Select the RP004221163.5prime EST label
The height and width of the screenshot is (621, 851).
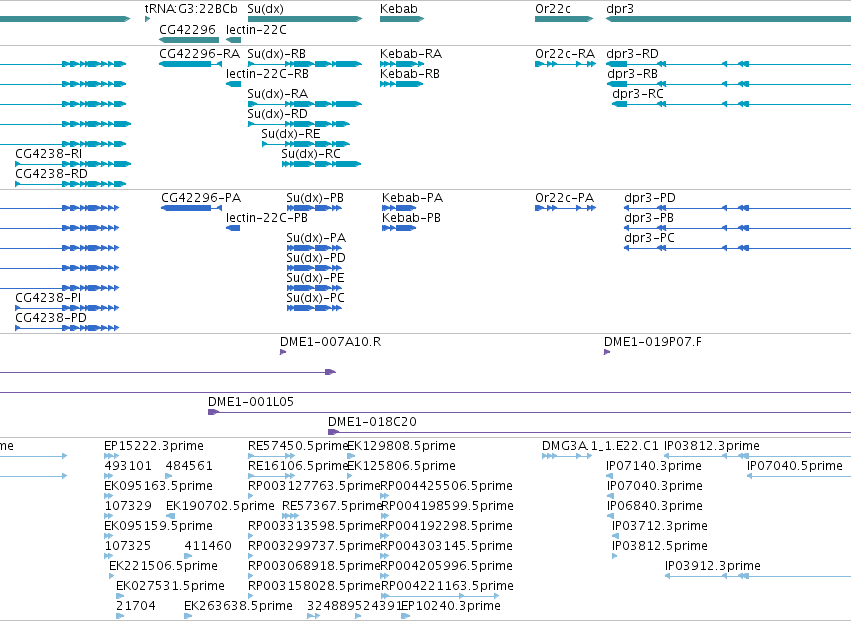pyautogui.click(x=447, y=586)
